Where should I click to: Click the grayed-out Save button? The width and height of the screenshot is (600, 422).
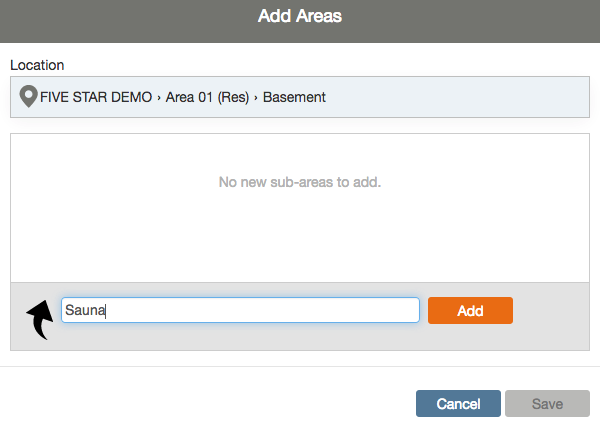point(547,404)
